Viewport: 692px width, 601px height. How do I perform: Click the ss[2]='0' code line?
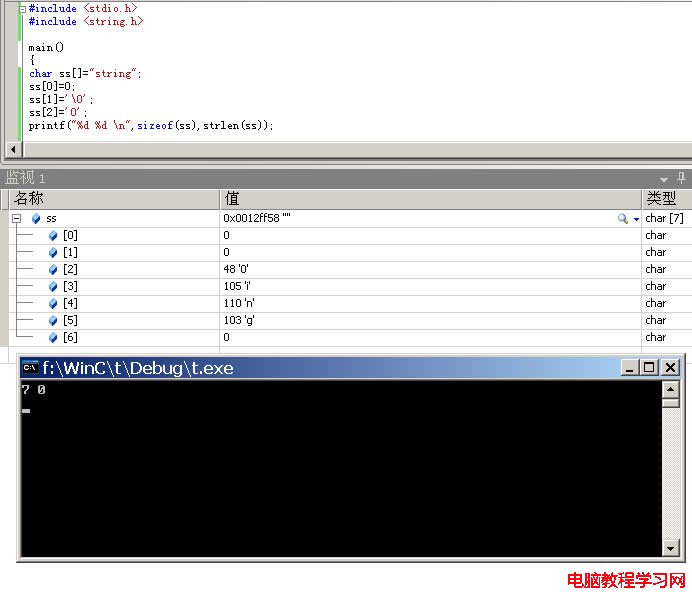tap(58, 113)
